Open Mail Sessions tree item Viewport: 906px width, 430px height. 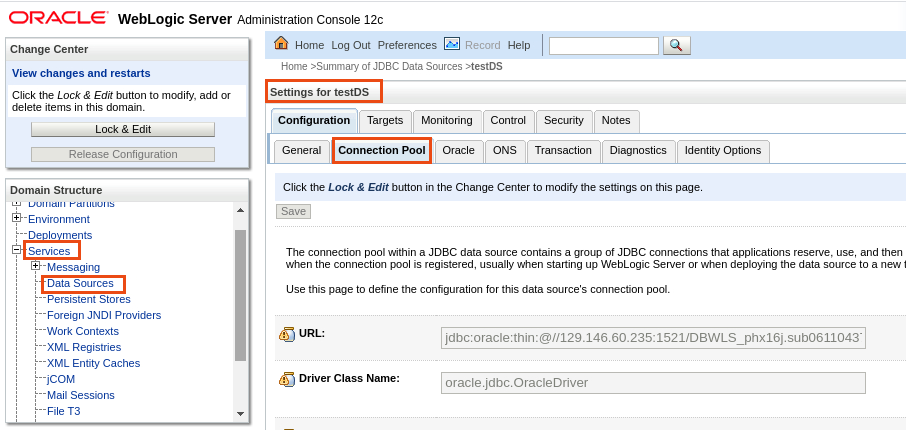tap(81, 395)
